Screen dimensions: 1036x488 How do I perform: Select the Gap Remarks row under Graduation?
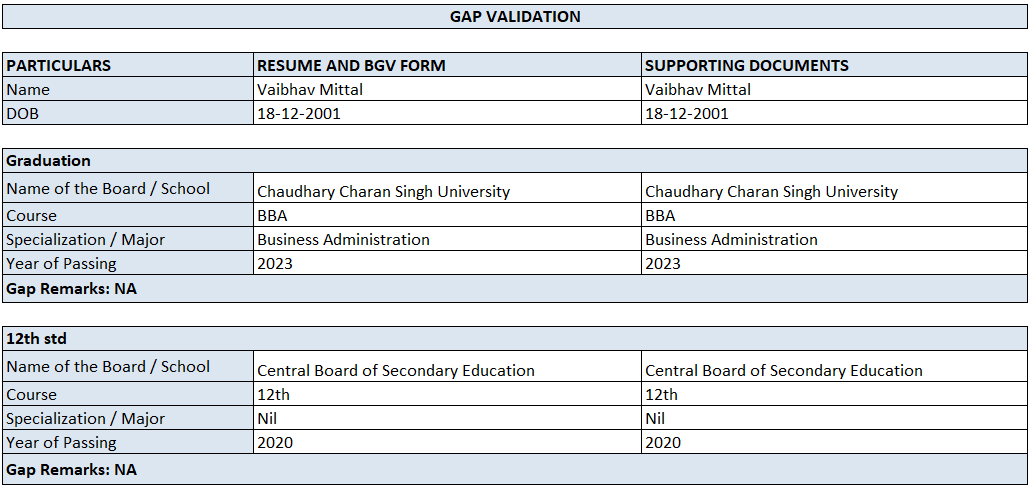[72, 289]
